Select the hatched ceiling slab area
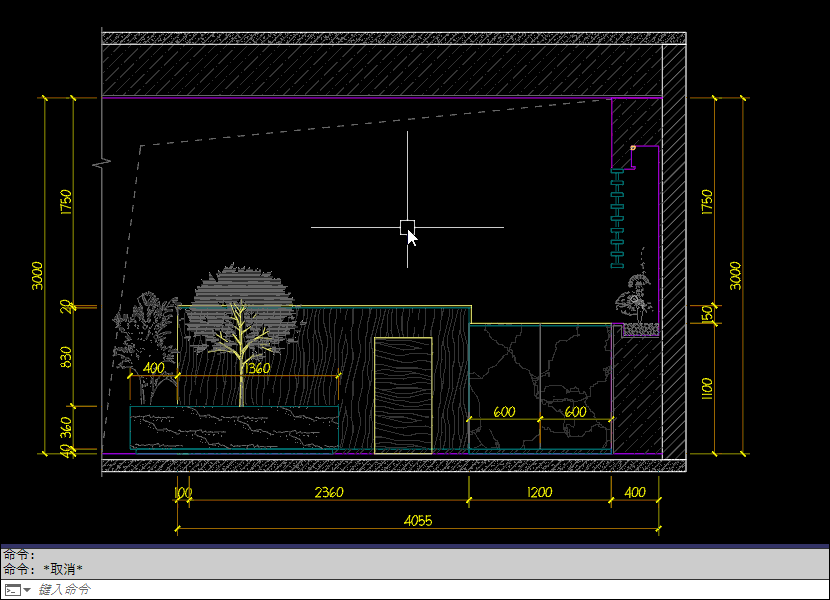The height and width of the screenshot is (600, 830). pos(380,70)
